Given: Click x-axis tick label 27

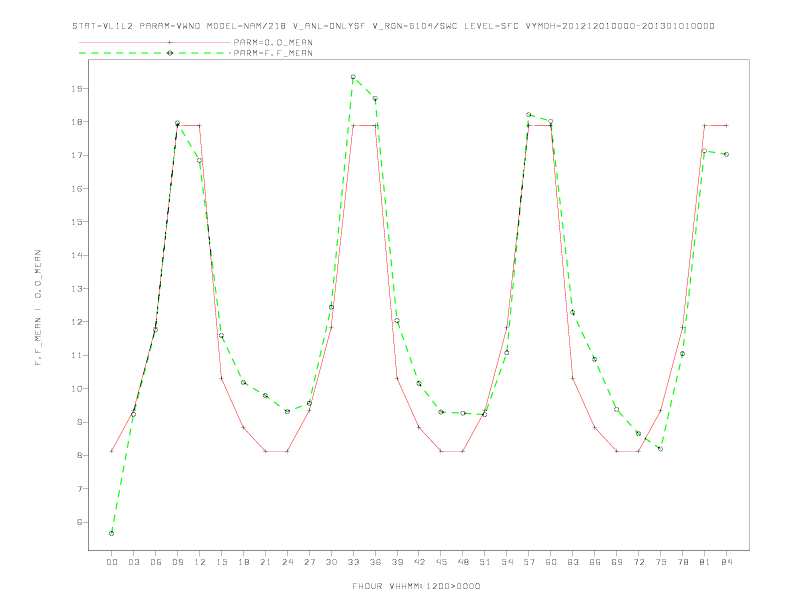Looking at the screenshot, I should coord(309,562).
